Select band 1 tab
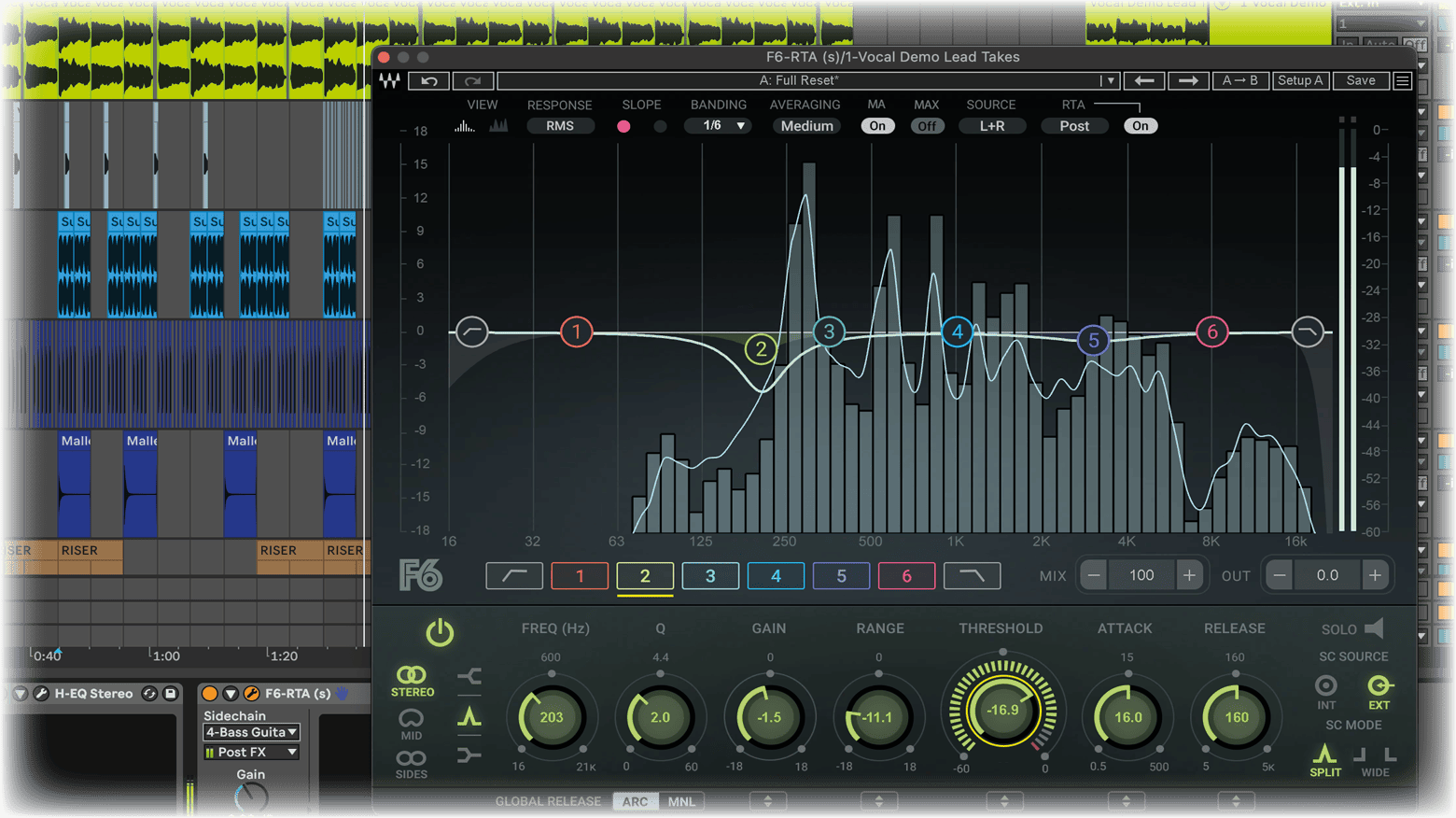1456x818 pixels. [580, 576]
